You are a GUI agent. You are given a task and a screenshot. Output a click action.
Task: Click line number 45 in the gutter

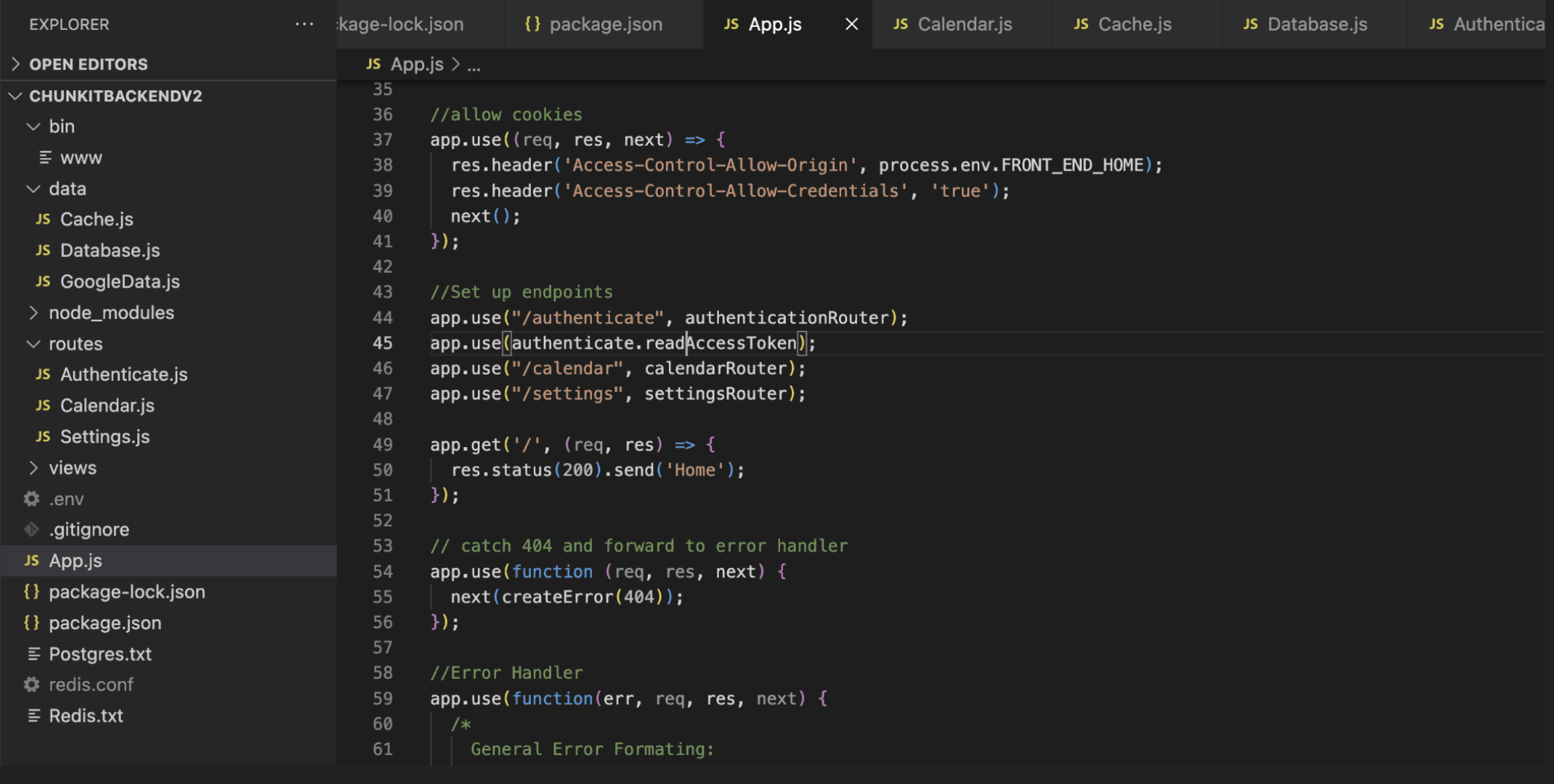(383, 344)
